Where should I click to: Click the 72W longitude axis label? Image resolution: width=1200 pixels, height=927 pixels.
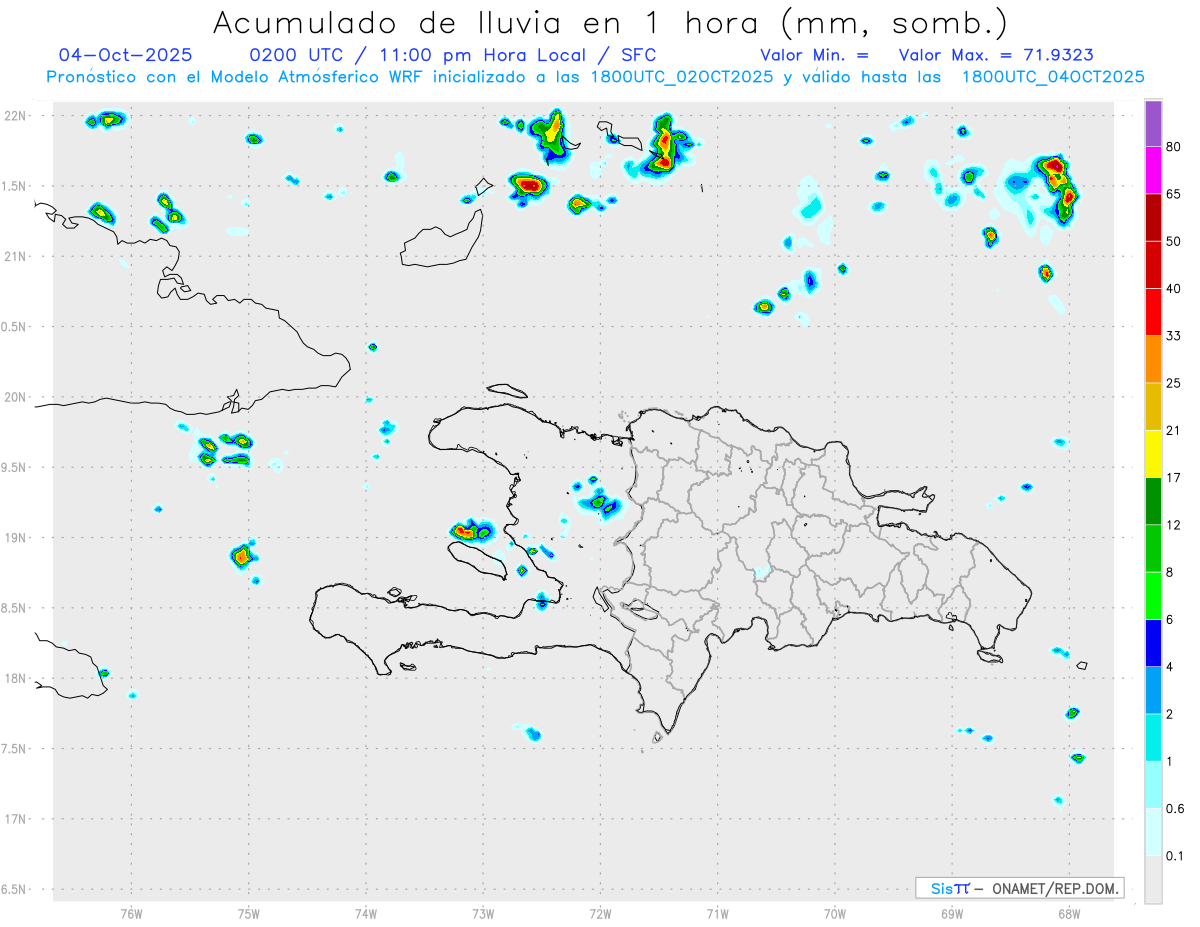(600, 913)
